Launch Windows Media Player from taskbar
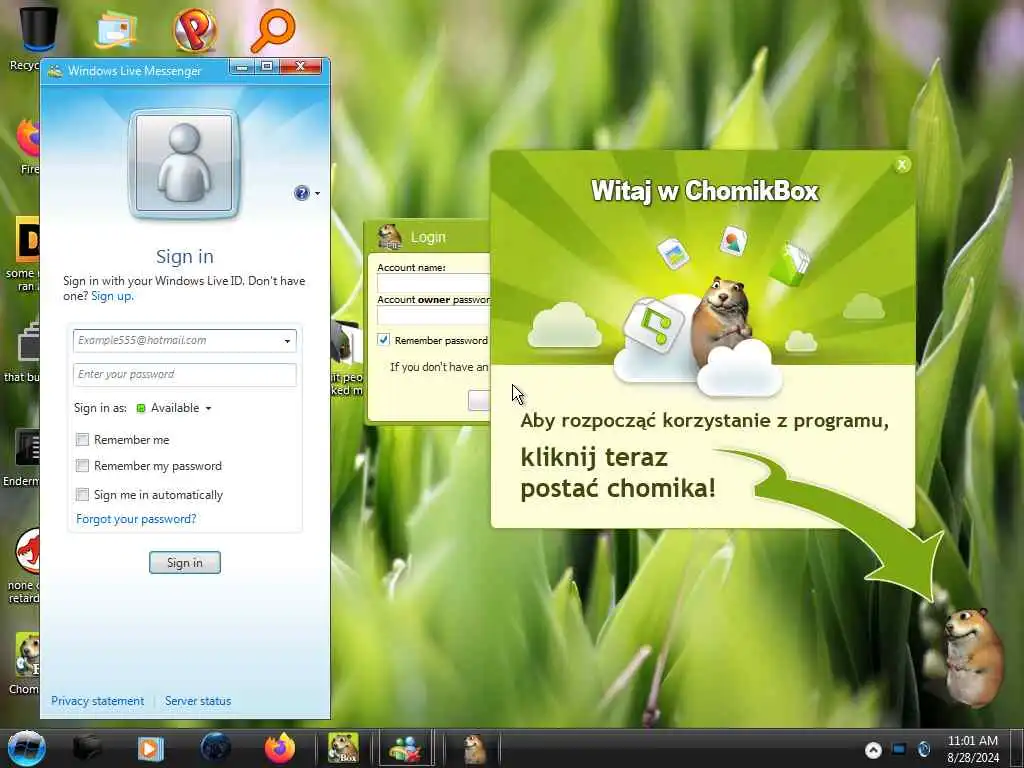Screen dimensions: 1024x768 coord(151,748)
